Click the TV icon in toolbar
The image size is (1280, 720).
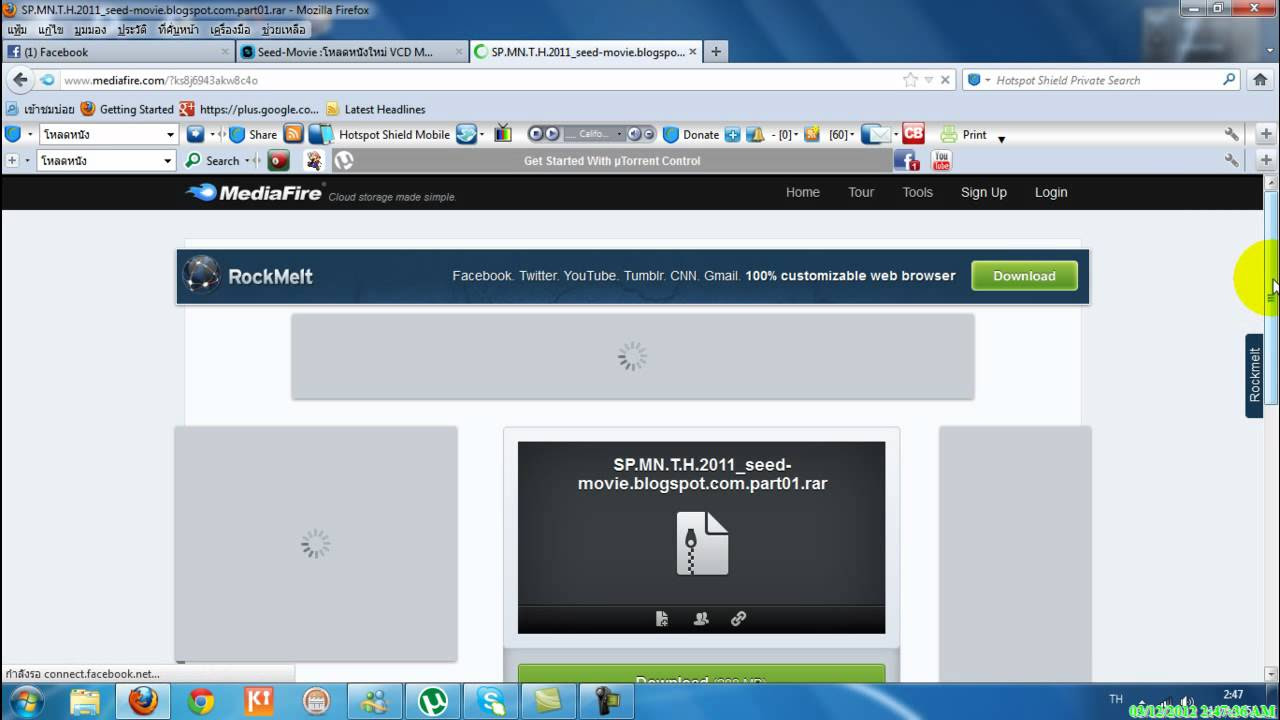click(503, 134)
